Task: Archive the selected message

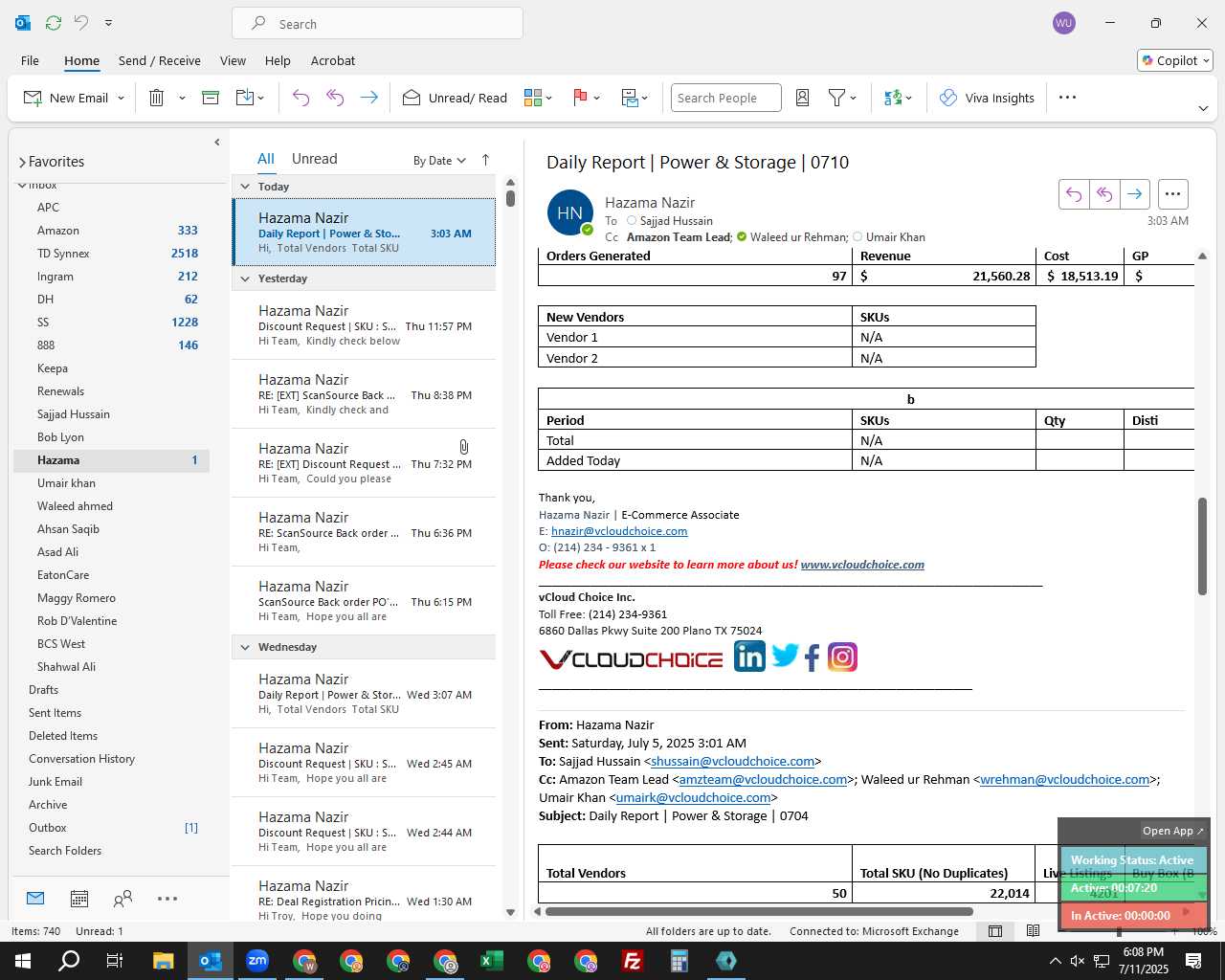Action: (211, 98)
